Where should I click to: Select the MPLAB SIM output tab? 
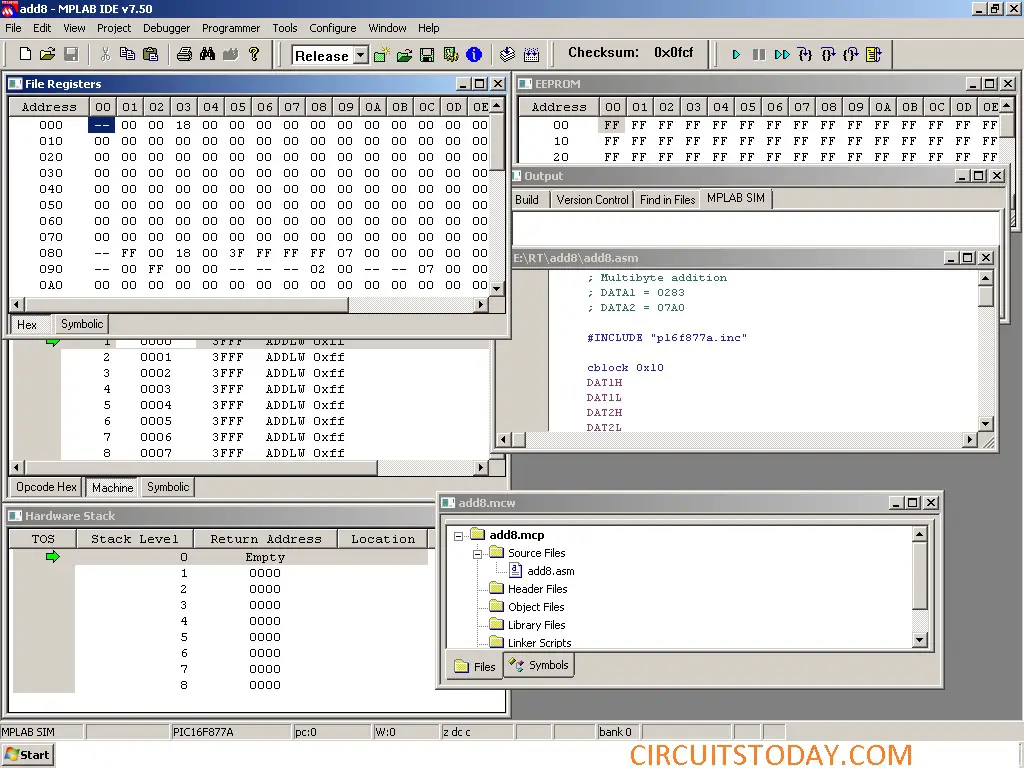(x=736, y=199)
